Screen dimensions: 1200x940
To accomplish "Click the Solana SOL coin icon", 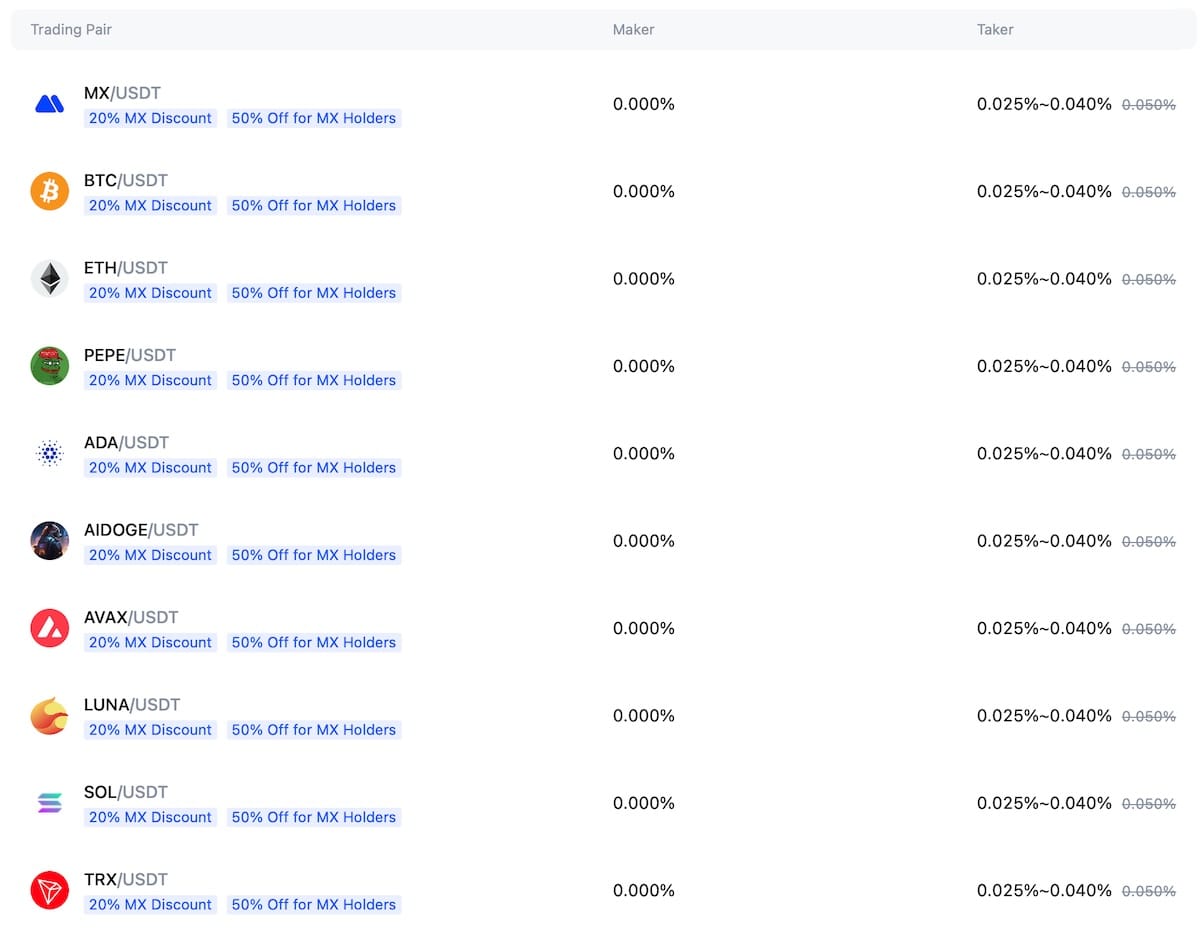I will pyautogui.click(x=49, y=803).
